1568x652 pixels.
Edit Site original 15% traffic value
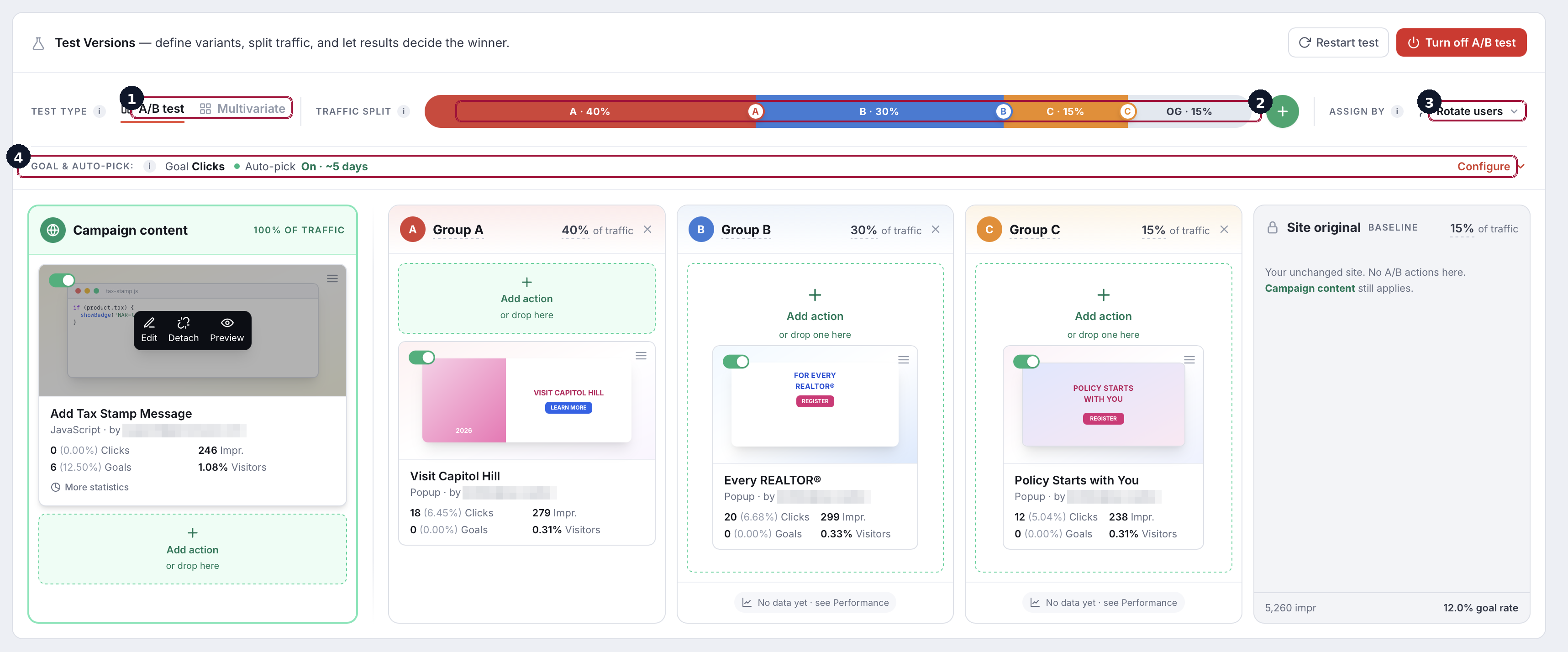(1462, 228)
